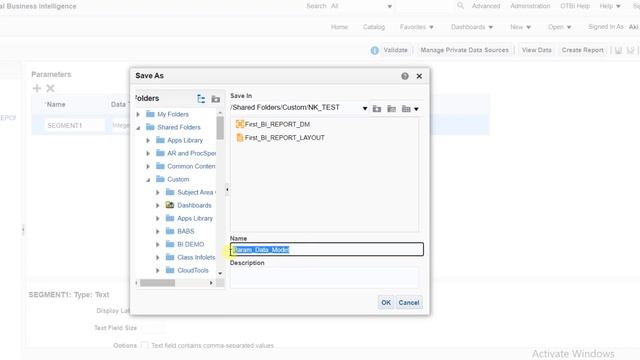Select First_BI_REPORT_LAYOUT file entry

point(280,138)
